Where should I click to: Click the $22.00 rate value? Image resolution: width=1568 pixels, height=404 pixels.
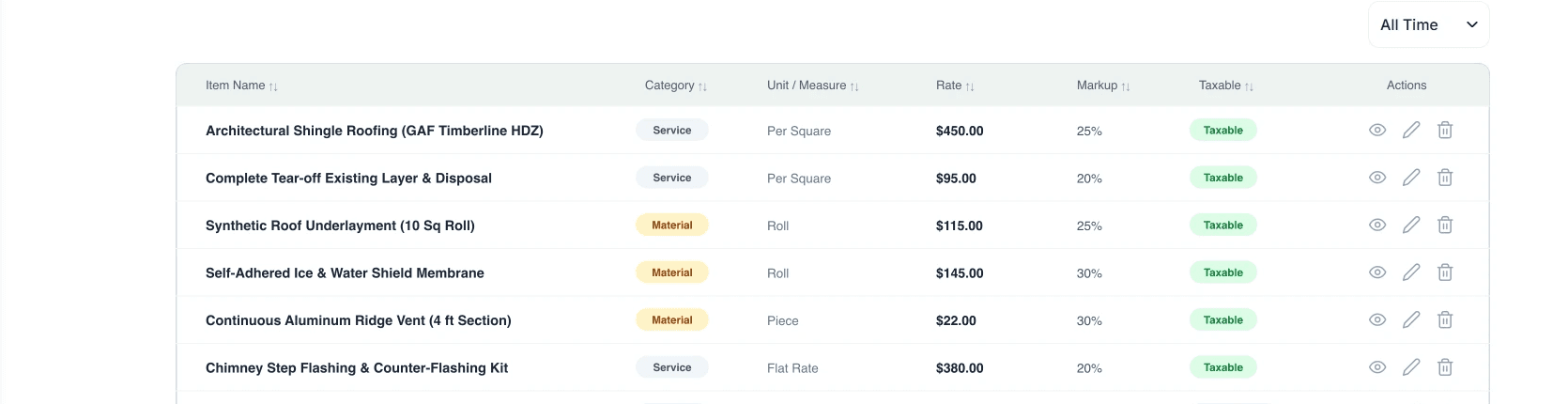coord(956,320)
